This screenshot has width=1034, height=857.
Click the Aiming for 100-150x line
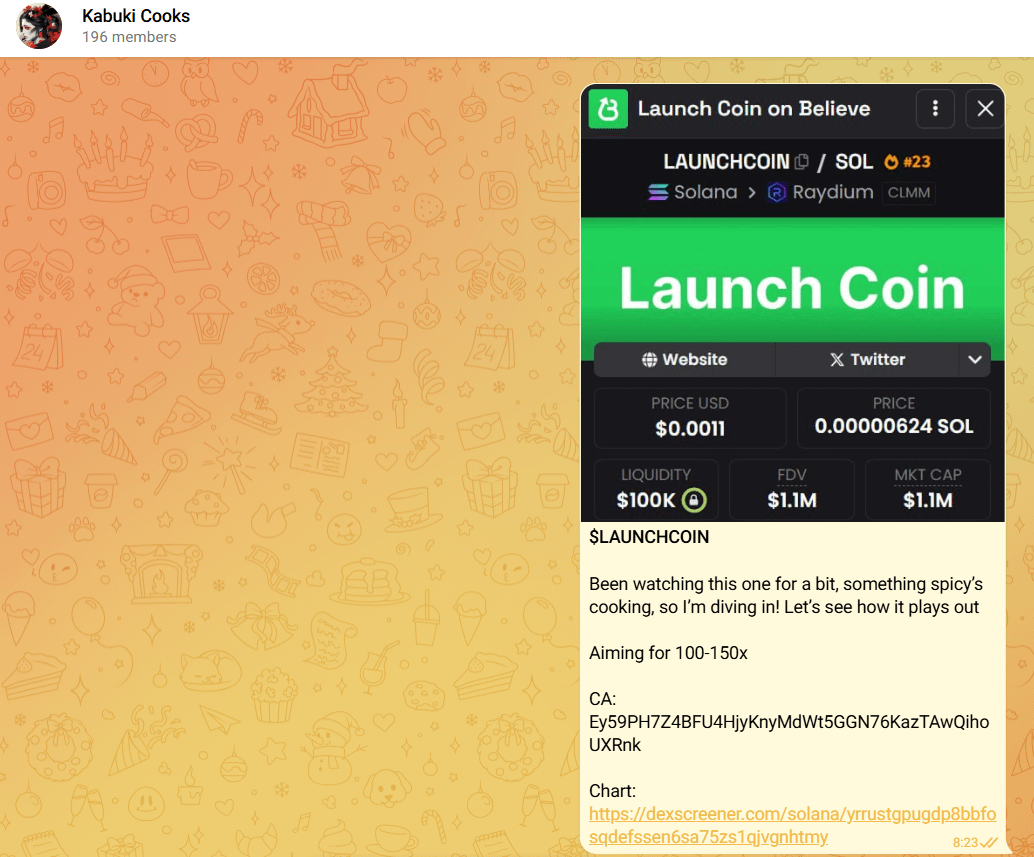tap(668, 653)
